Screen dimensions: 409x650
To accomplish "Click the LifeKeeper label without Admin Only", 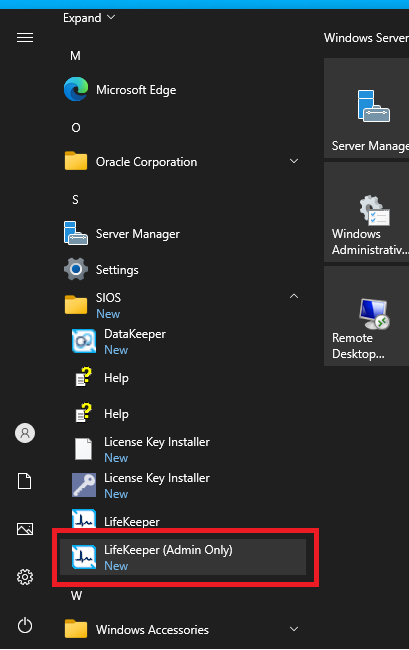I will 131,521.
